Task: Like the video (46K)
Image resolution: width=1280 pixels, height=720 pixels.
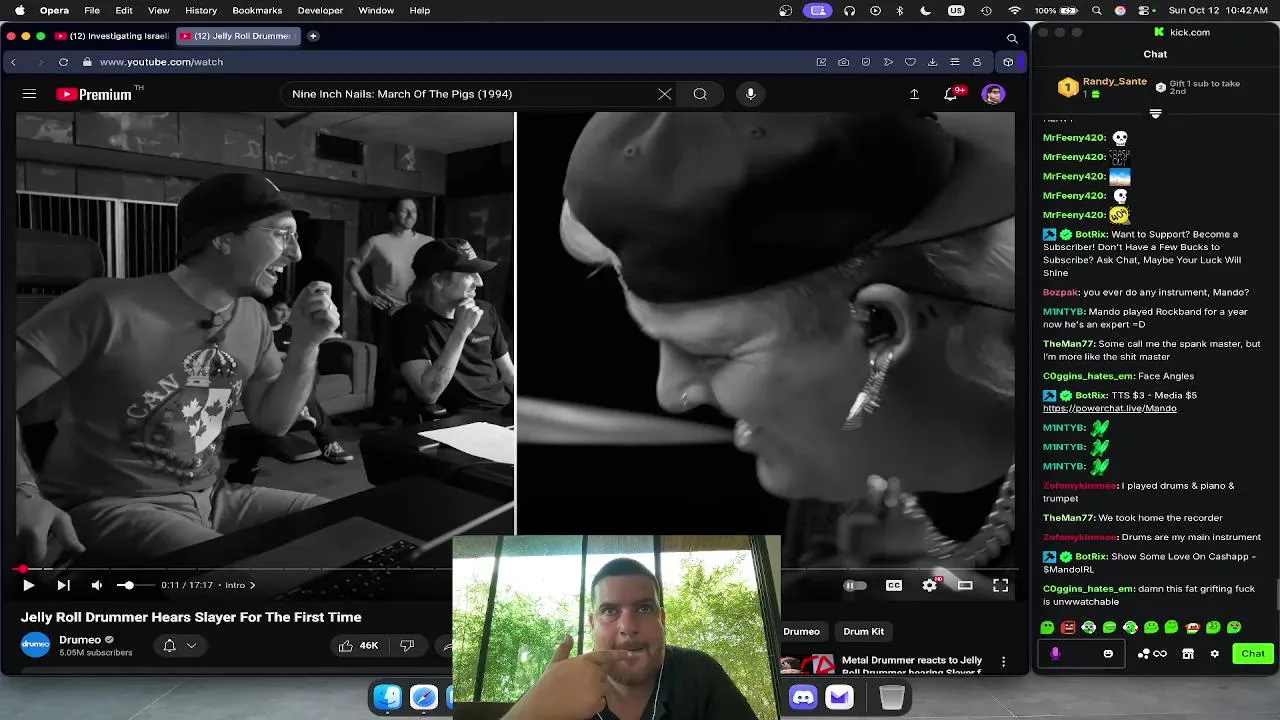Action: click(358, 646)
